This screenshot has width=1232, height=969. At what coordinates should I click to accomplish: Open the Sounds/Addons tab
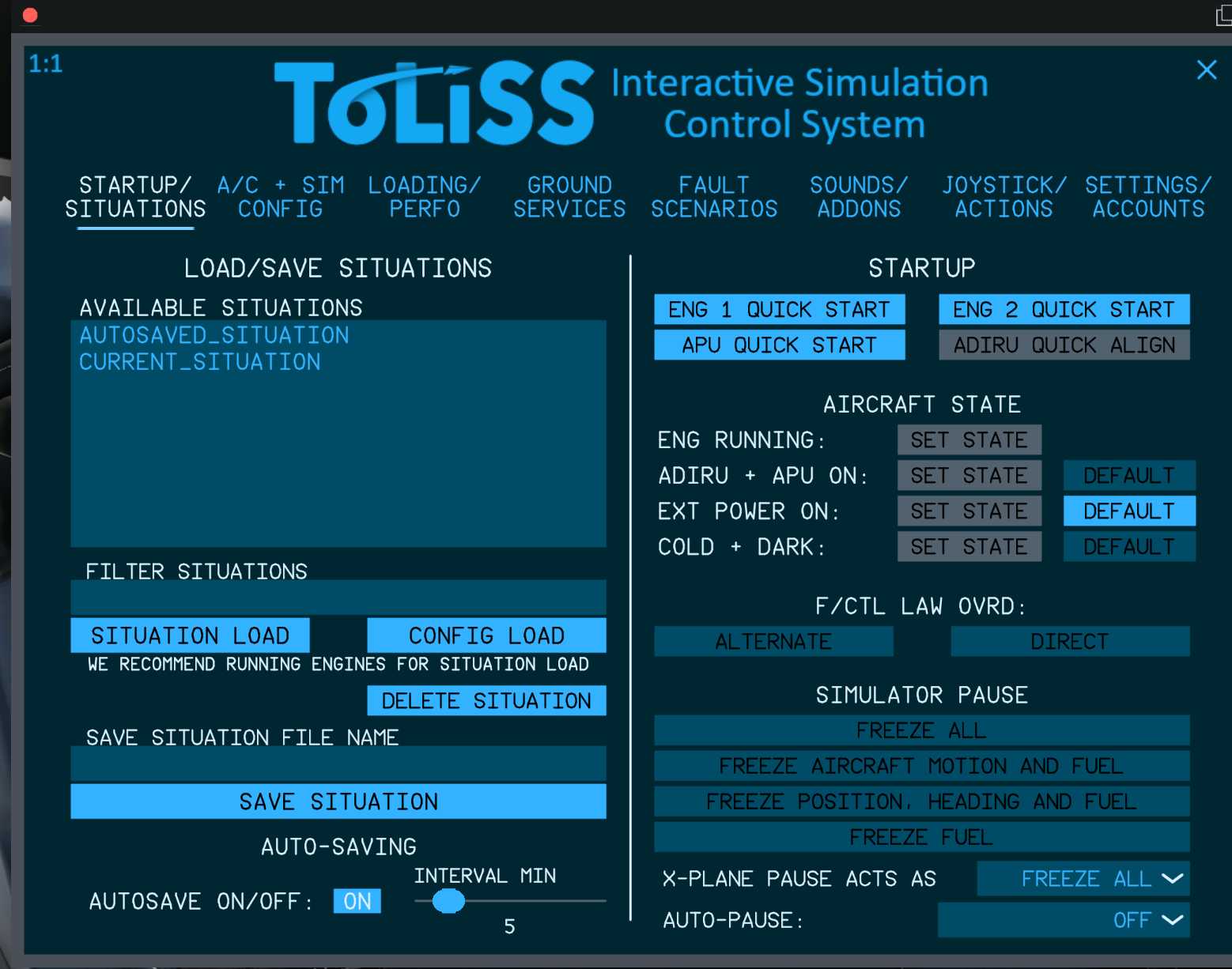coord(859,197)
